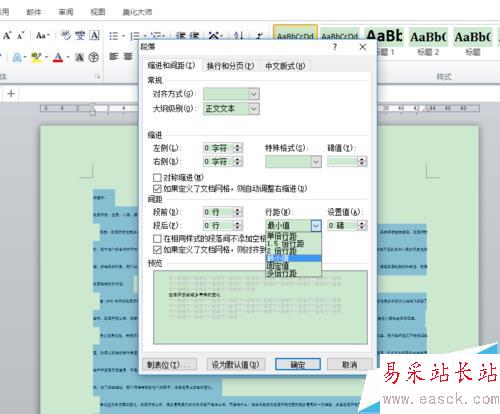Click the 制表位 (Tabs) button
500x414 pixels.
[170, 364]
